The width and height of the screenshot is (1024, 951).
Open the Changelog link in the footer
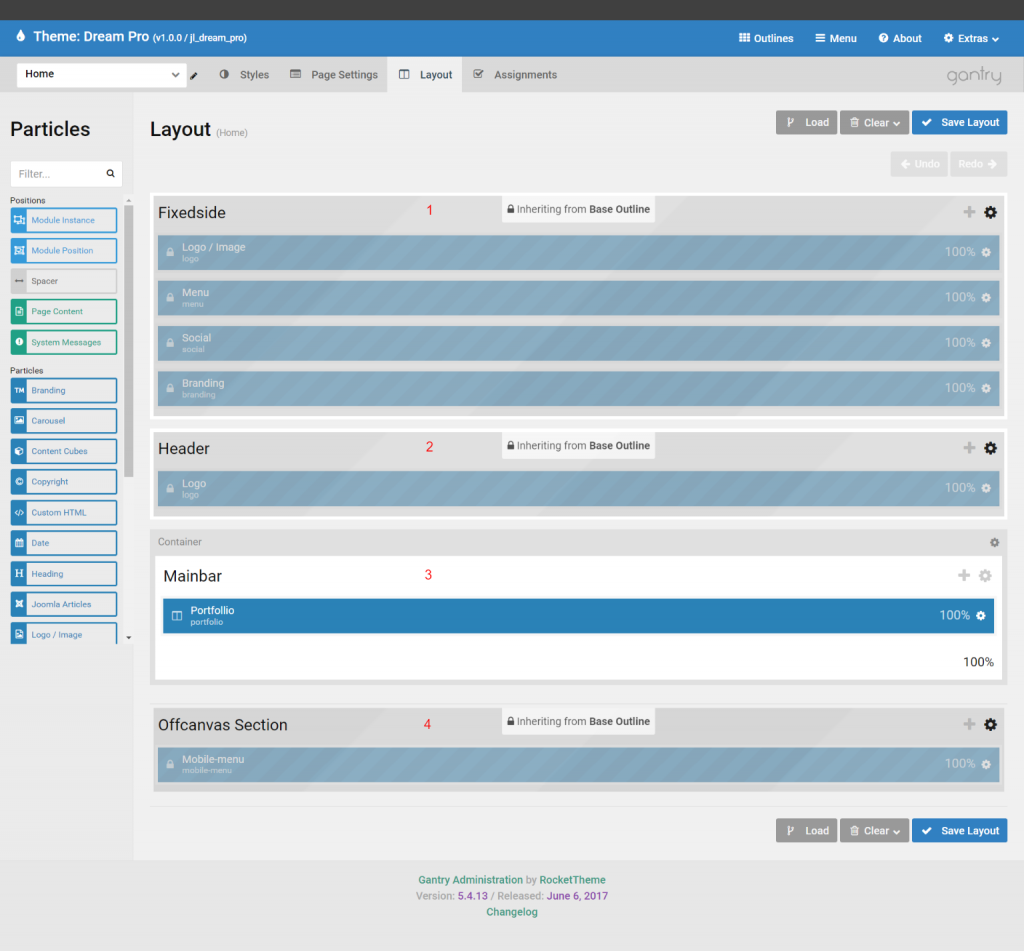pyautogui.click(x=511, y=911)
